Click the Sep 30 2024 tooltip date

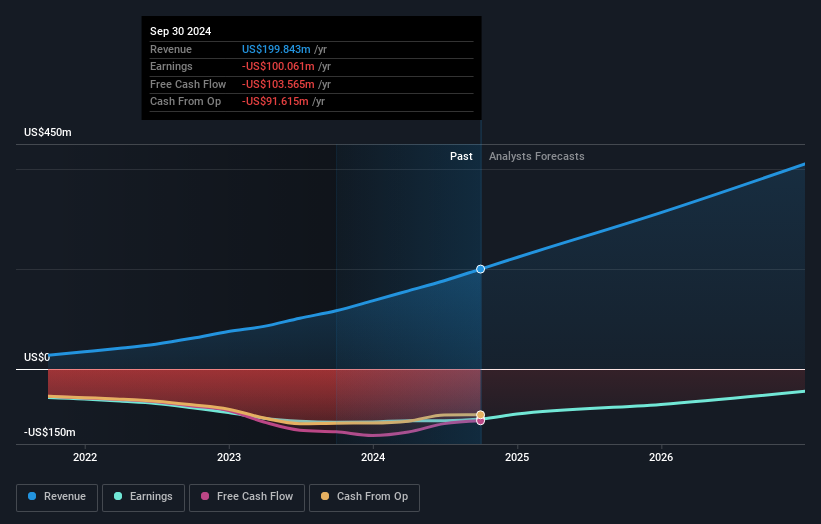click(x=181, y=31)
